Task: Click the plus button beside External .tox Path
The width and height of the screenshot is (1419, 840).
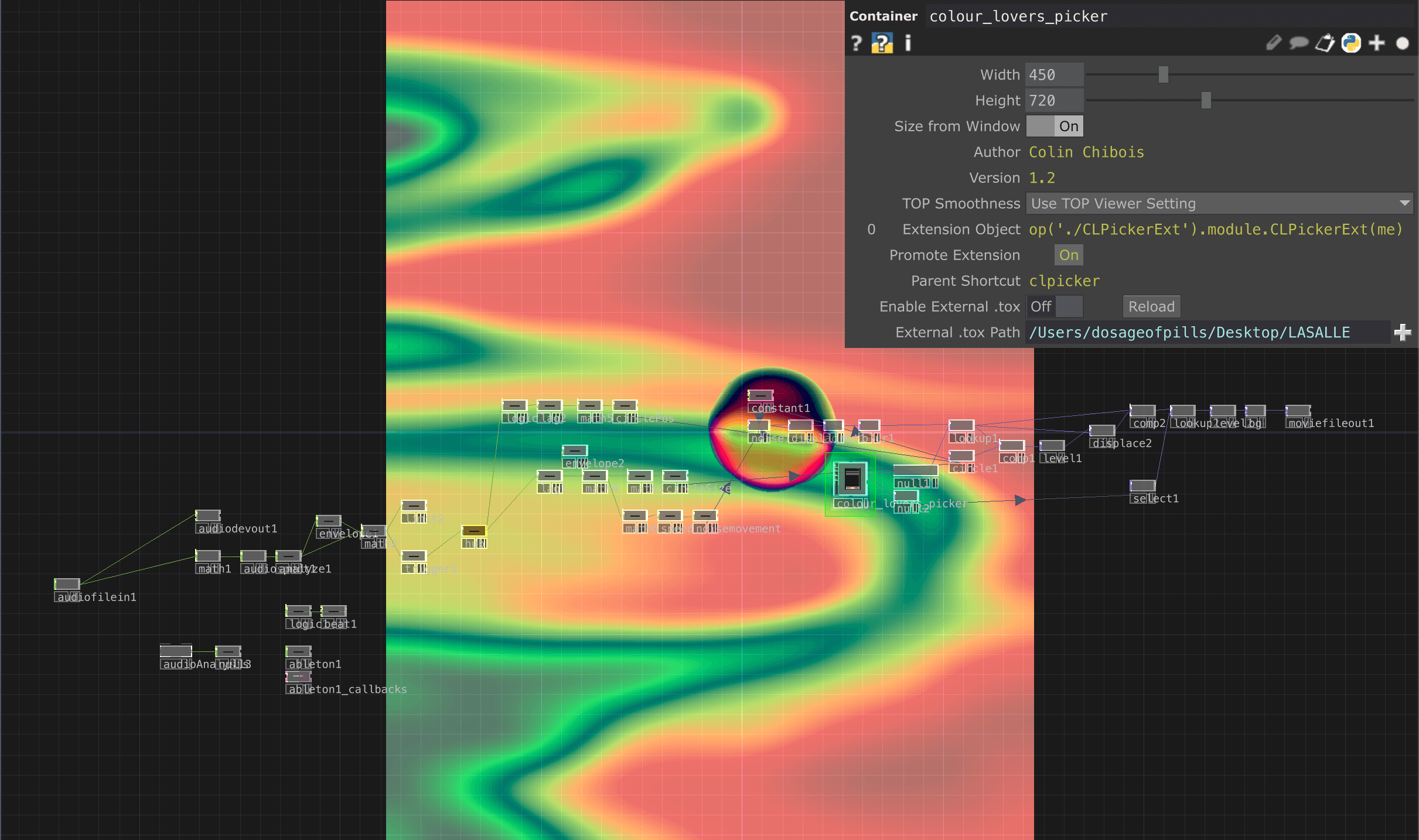Action: [1403, 333]
